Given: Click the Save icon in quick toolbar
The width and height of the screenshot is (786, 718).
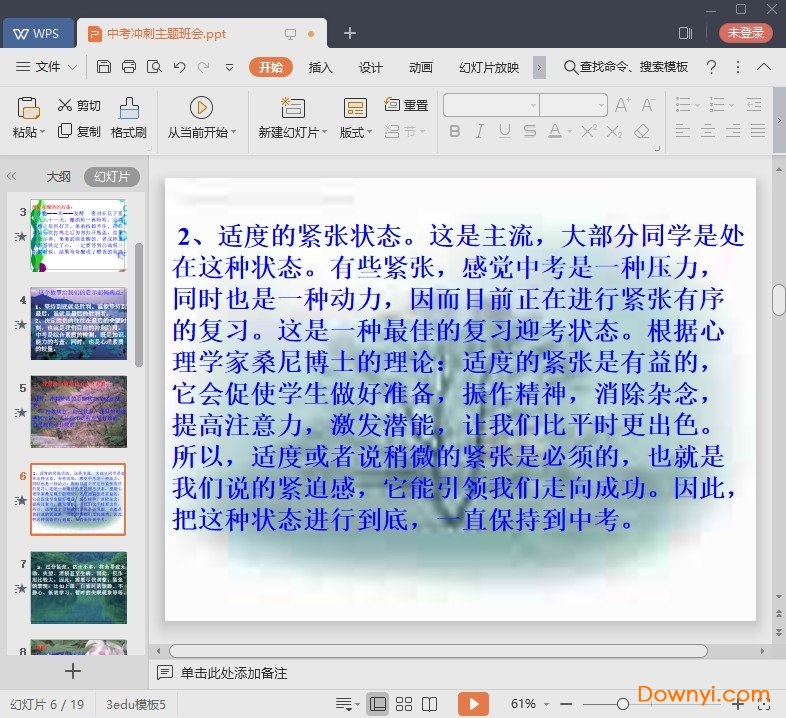Looking at the screenshot, I should pyautogui.click(x=104, y=67).
